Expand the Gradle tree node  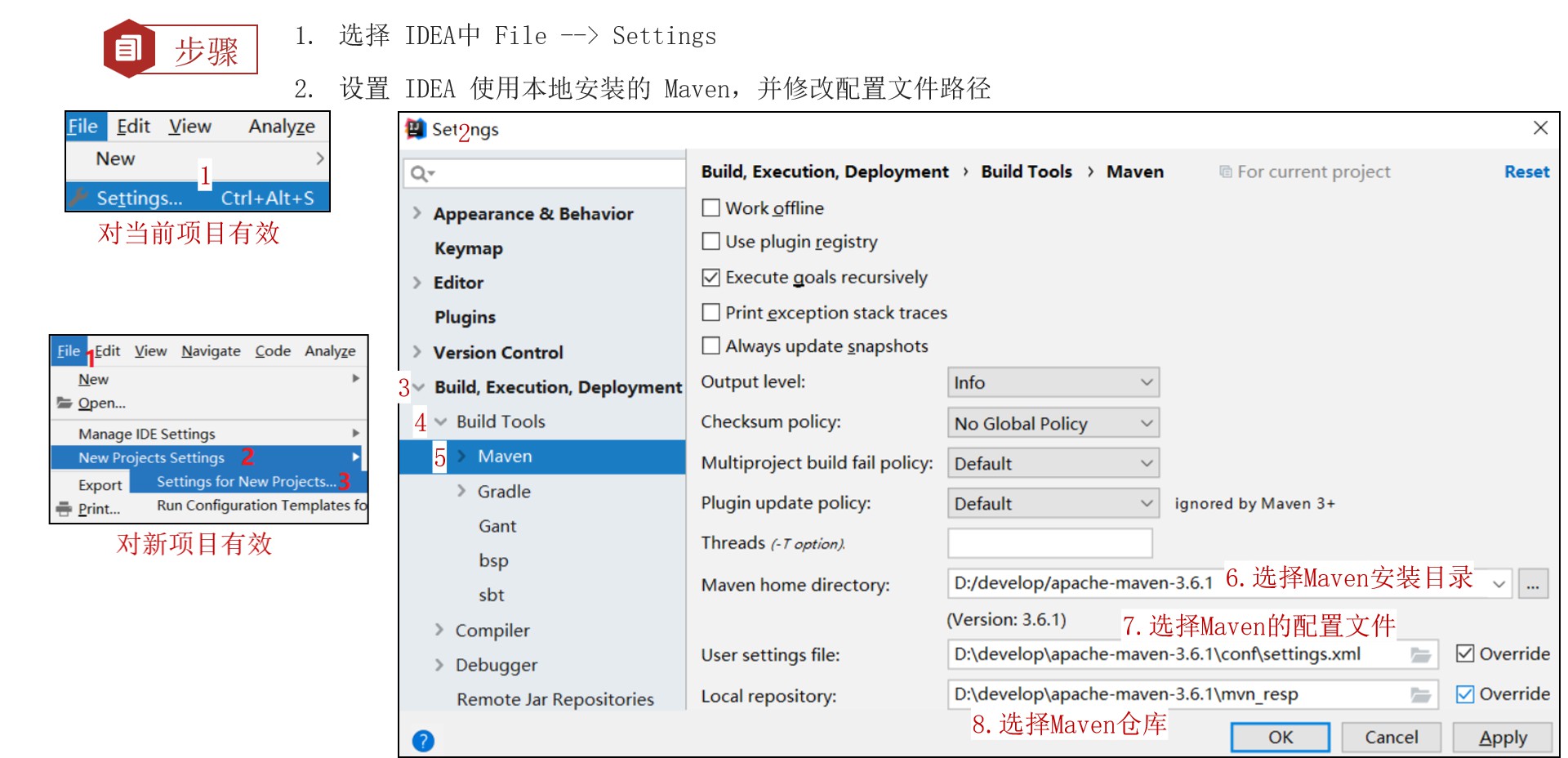(462, 491)
